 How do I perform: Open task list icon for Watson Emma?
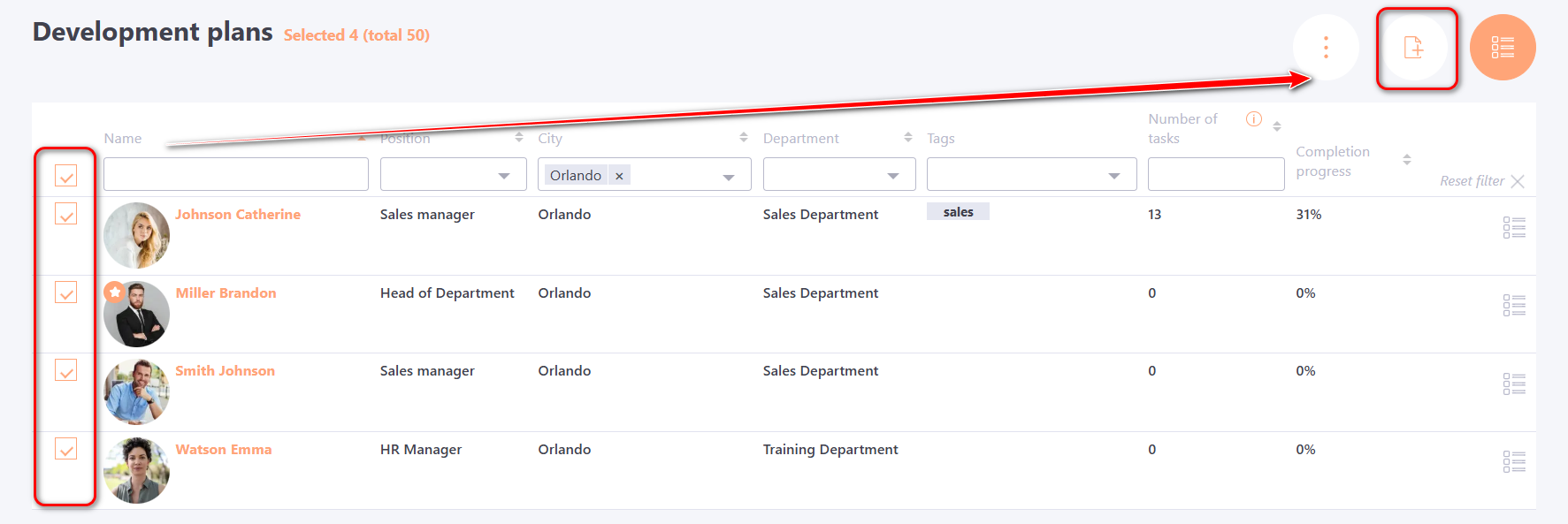[1513, 461]
